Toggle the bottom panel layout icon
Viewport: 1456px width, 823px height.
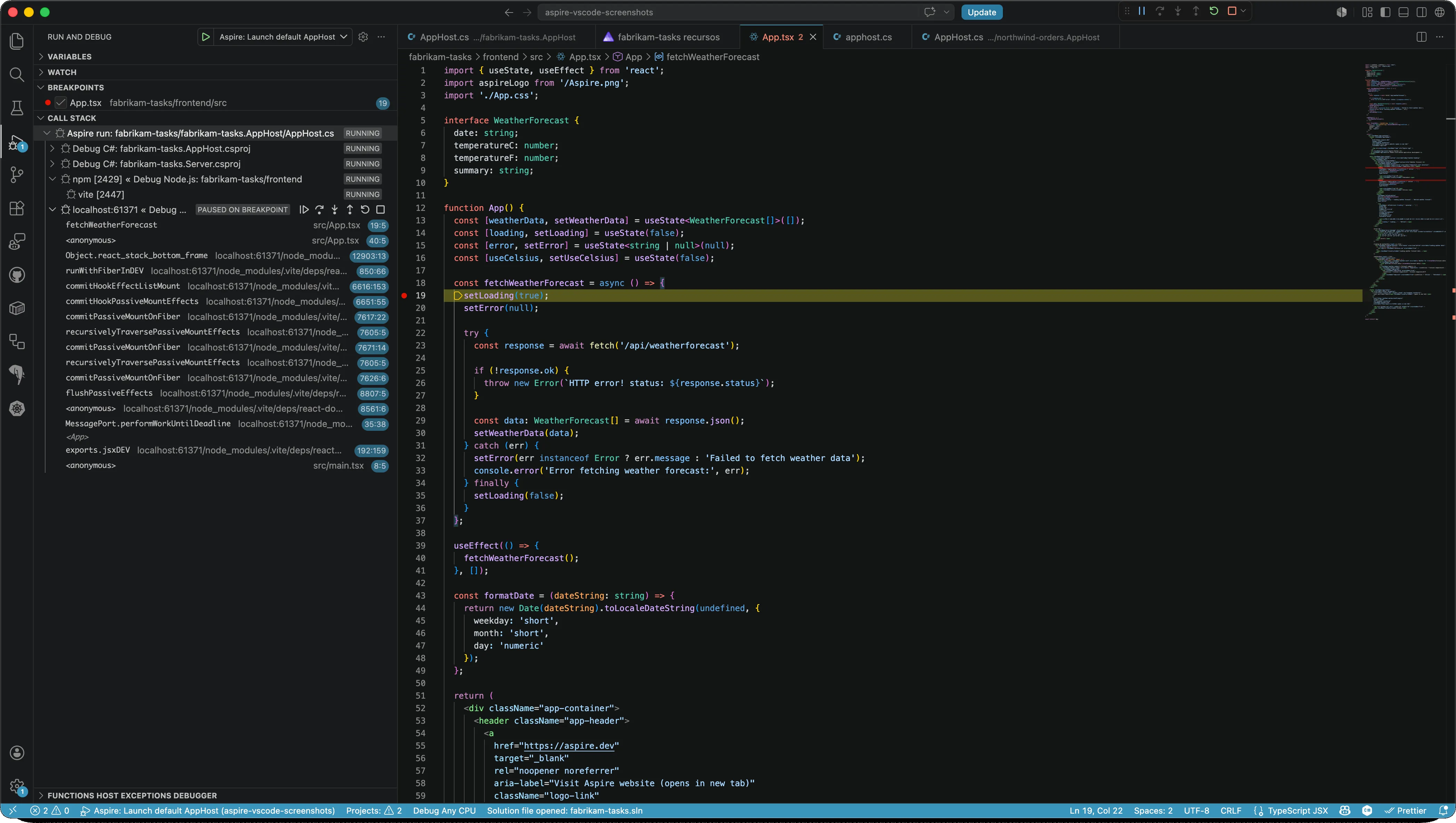pos(1404,13)
